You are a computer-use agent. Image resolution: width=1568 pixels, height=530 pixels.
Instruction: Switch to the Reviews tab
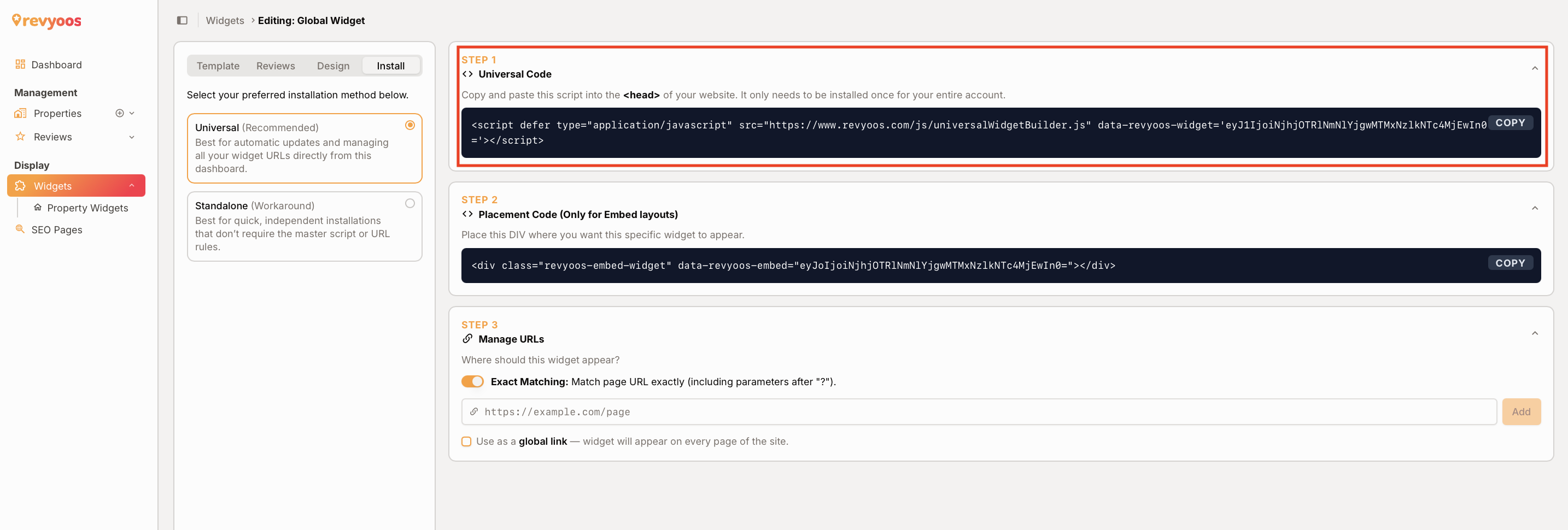275,66
